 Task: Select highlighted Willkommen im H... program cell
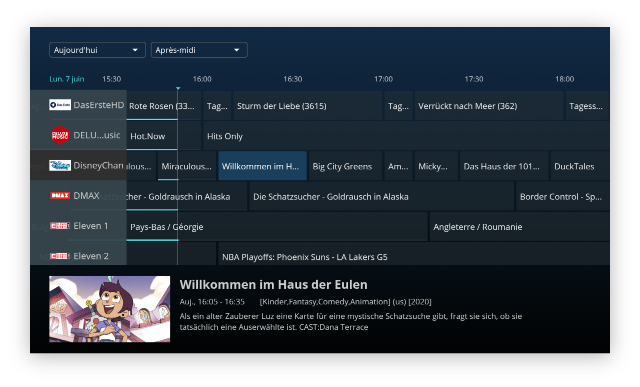tap(262, 166)
